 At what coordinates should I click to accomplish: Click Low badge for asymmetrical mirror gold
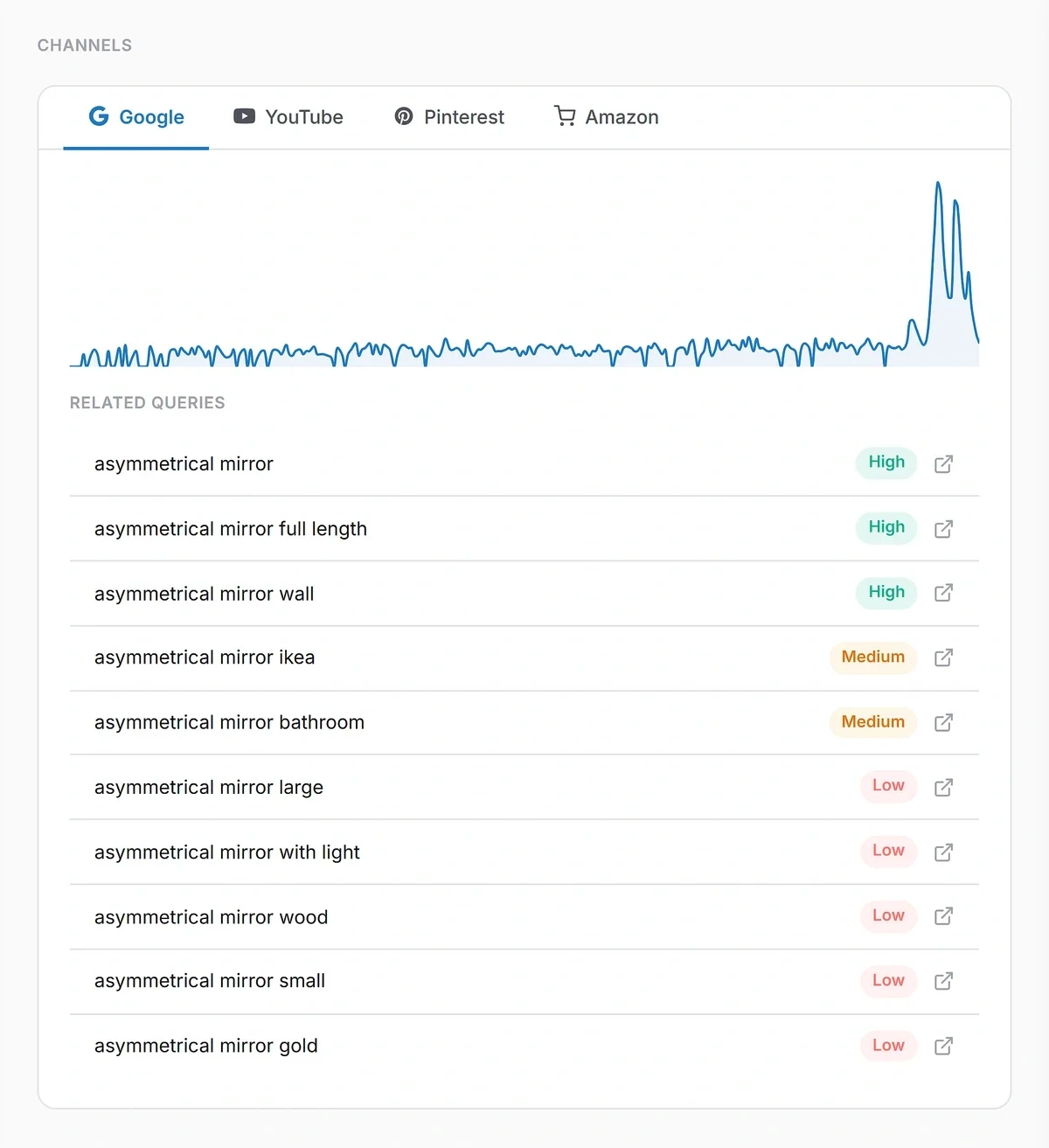coord(888,1045)
